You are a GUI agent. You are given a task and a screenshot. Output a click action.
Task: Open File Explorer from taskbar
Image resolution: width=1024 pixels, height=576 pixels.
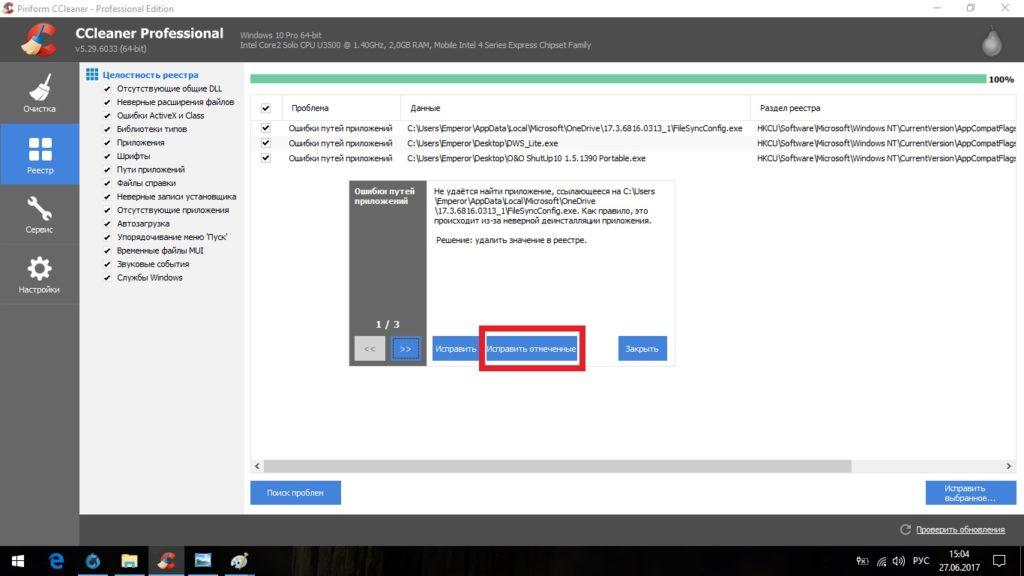coord(129,561)
